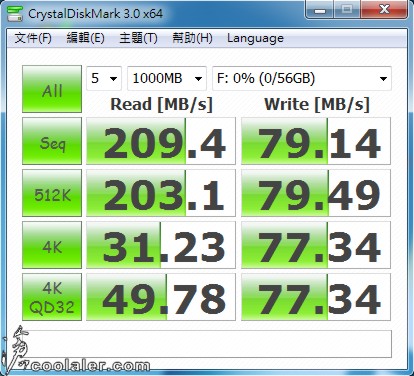Click the Seq write result 79.14
This screenshot has height=376, width=414.
pyautogui.click(x=316, y=141)
